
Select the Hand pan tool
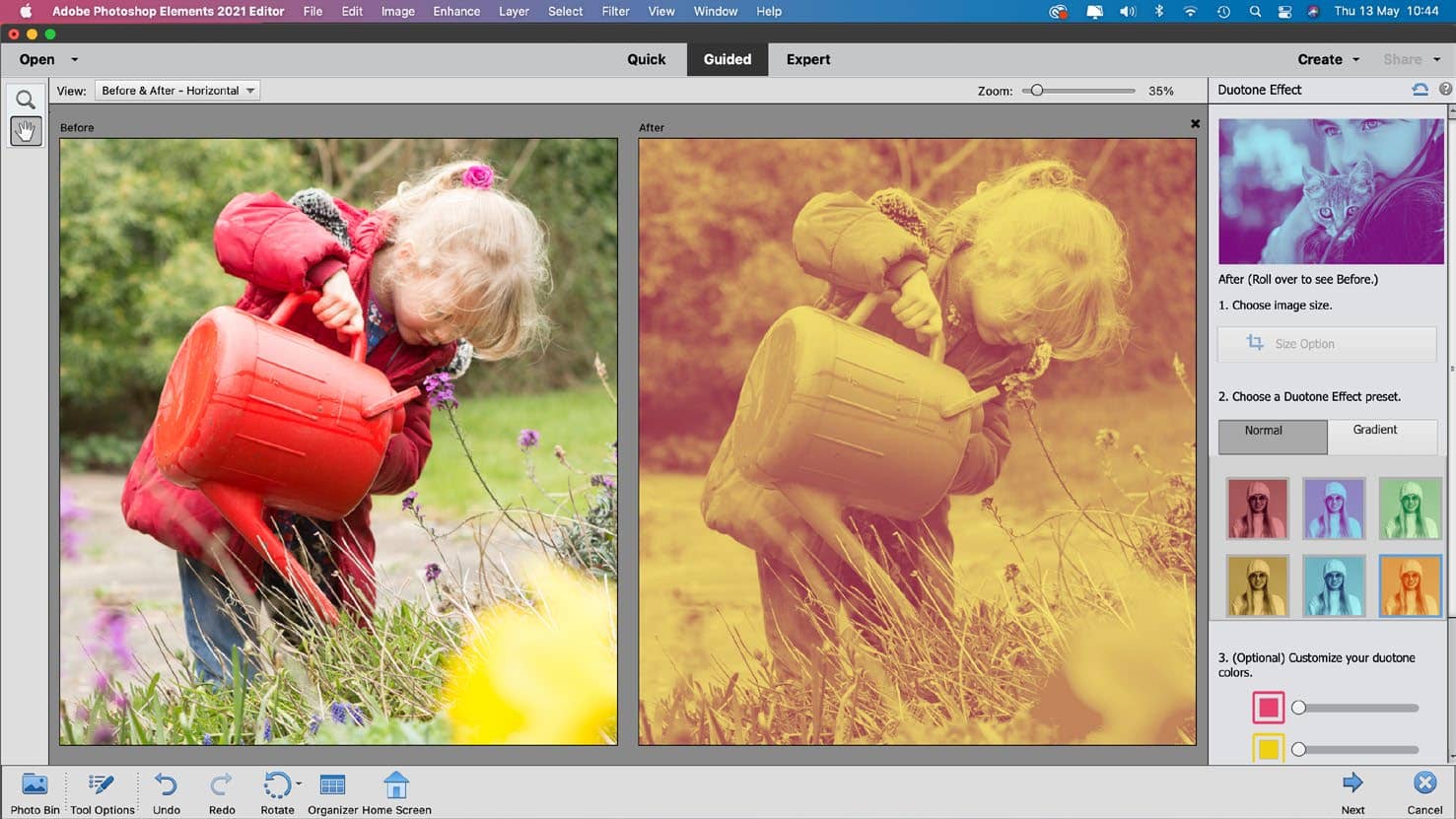26,131
